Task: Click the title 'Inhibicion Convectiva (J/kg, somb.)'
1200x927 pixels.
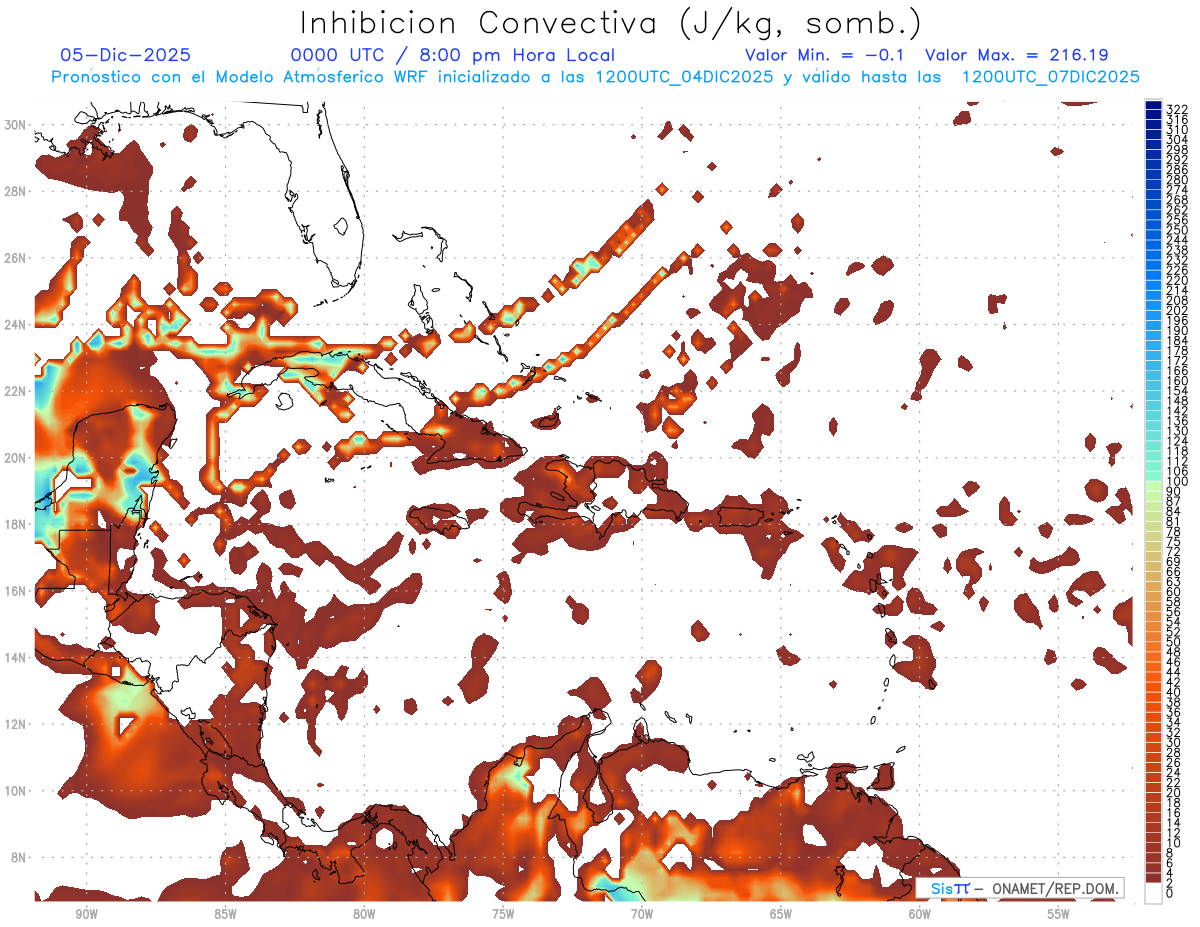Action: 611,23
